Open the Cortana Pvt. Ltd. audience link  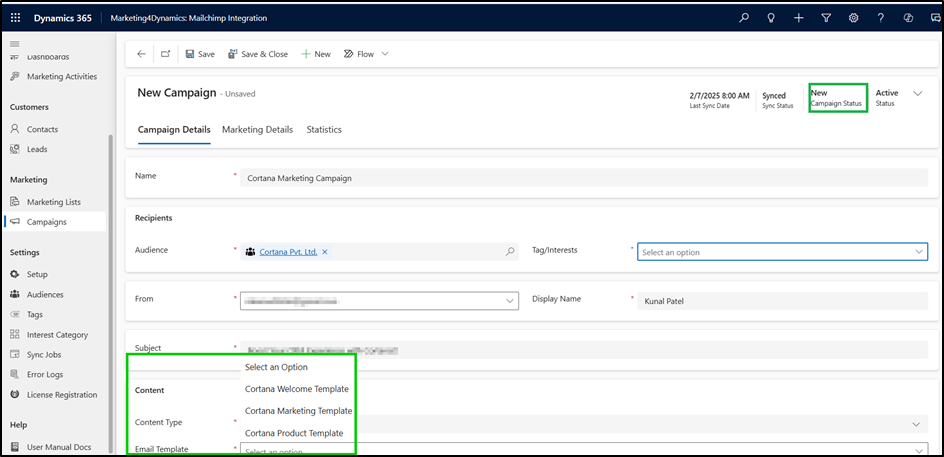(x=288, y=252)
